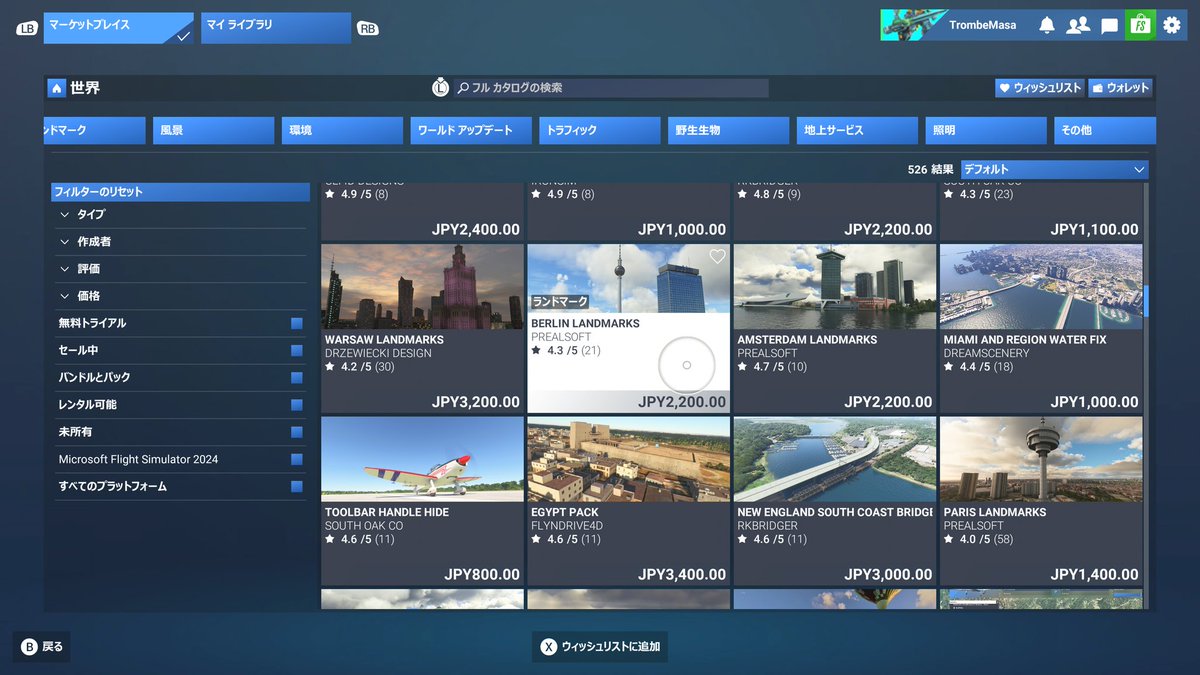Switch to the マイ ライブラリ tab
The height and width of the screenshot is (675, 1200).
(x=276, y=28)
